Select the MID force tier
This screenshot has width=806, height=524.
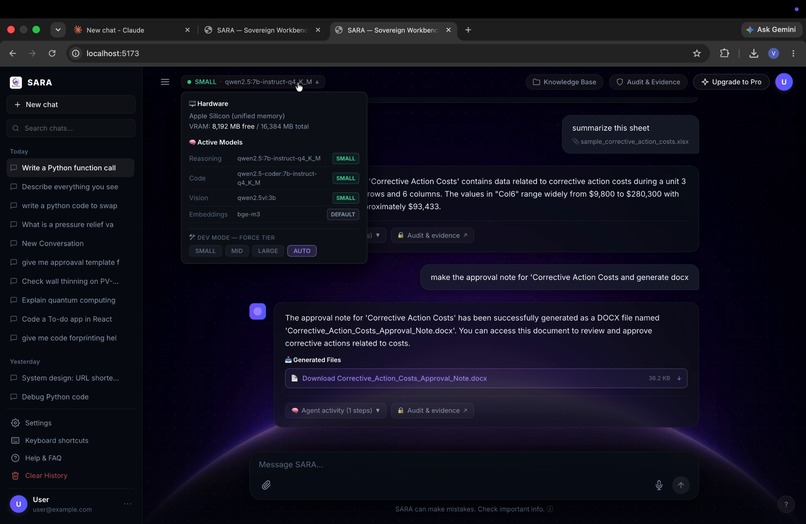coord(236,251)
